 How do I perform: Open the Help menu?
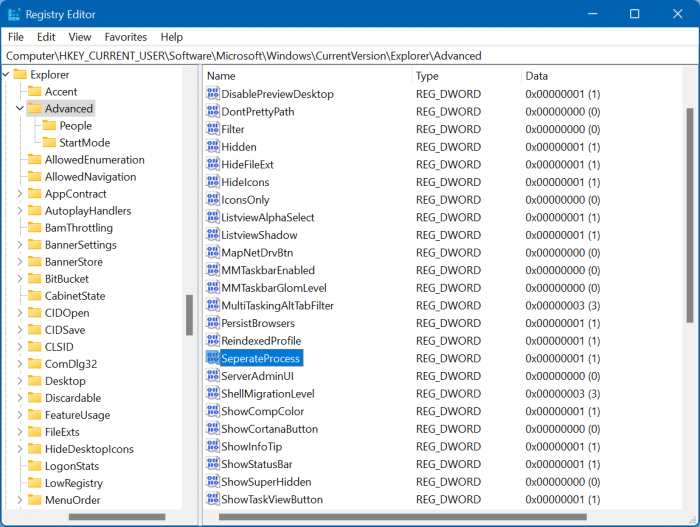coord(172,37)
